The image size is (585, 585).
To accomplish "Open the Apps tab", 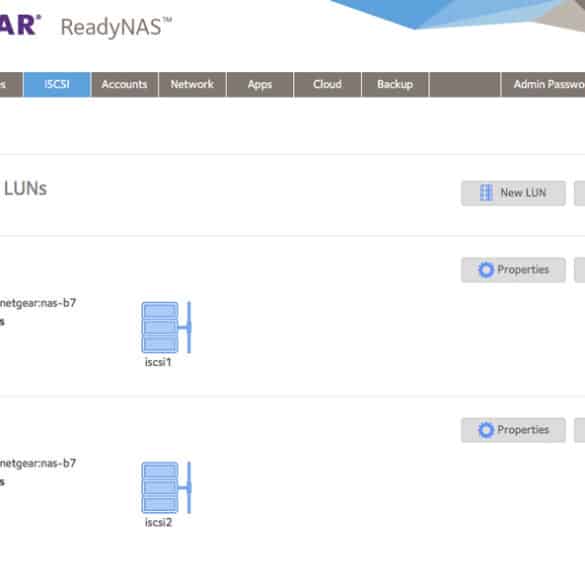I will pos(260,84).
